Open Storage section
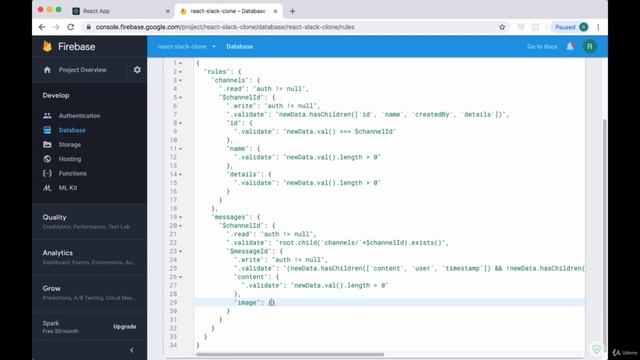This screenshot has height=360, width=640. (x=70, y=144)
